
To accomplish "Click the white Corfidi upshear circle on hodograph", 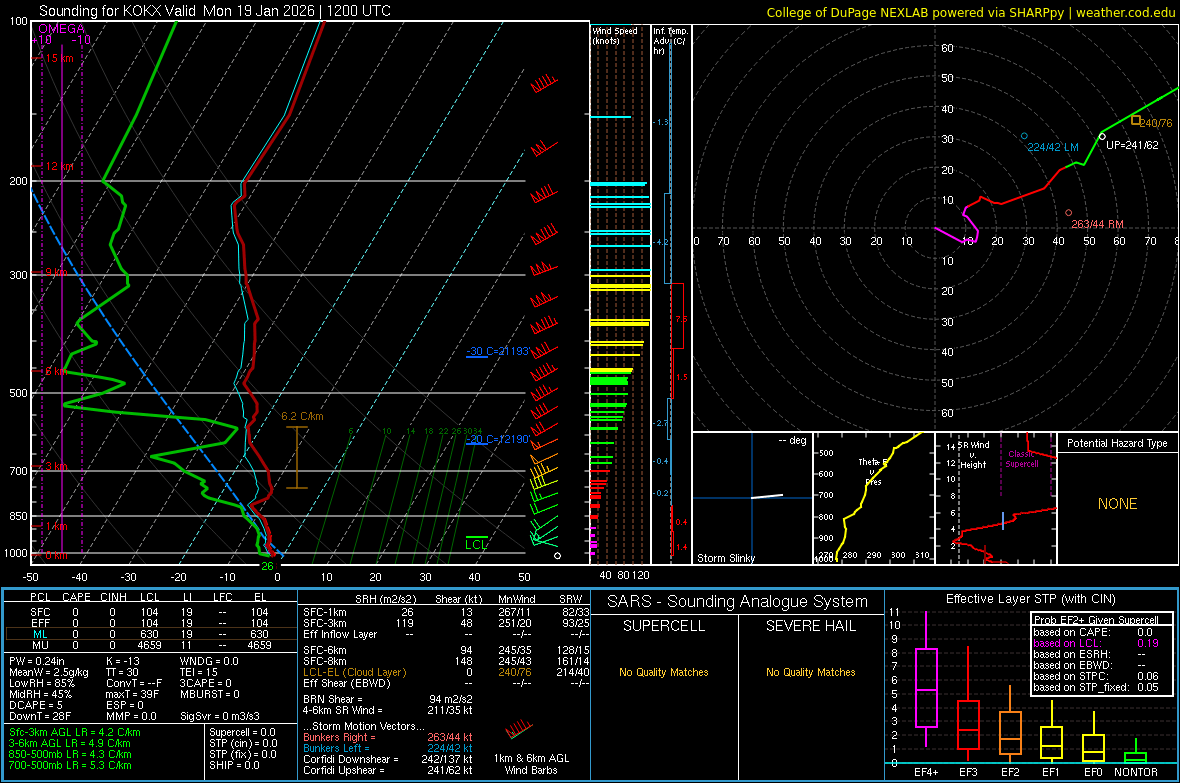I will (1102, 136).
